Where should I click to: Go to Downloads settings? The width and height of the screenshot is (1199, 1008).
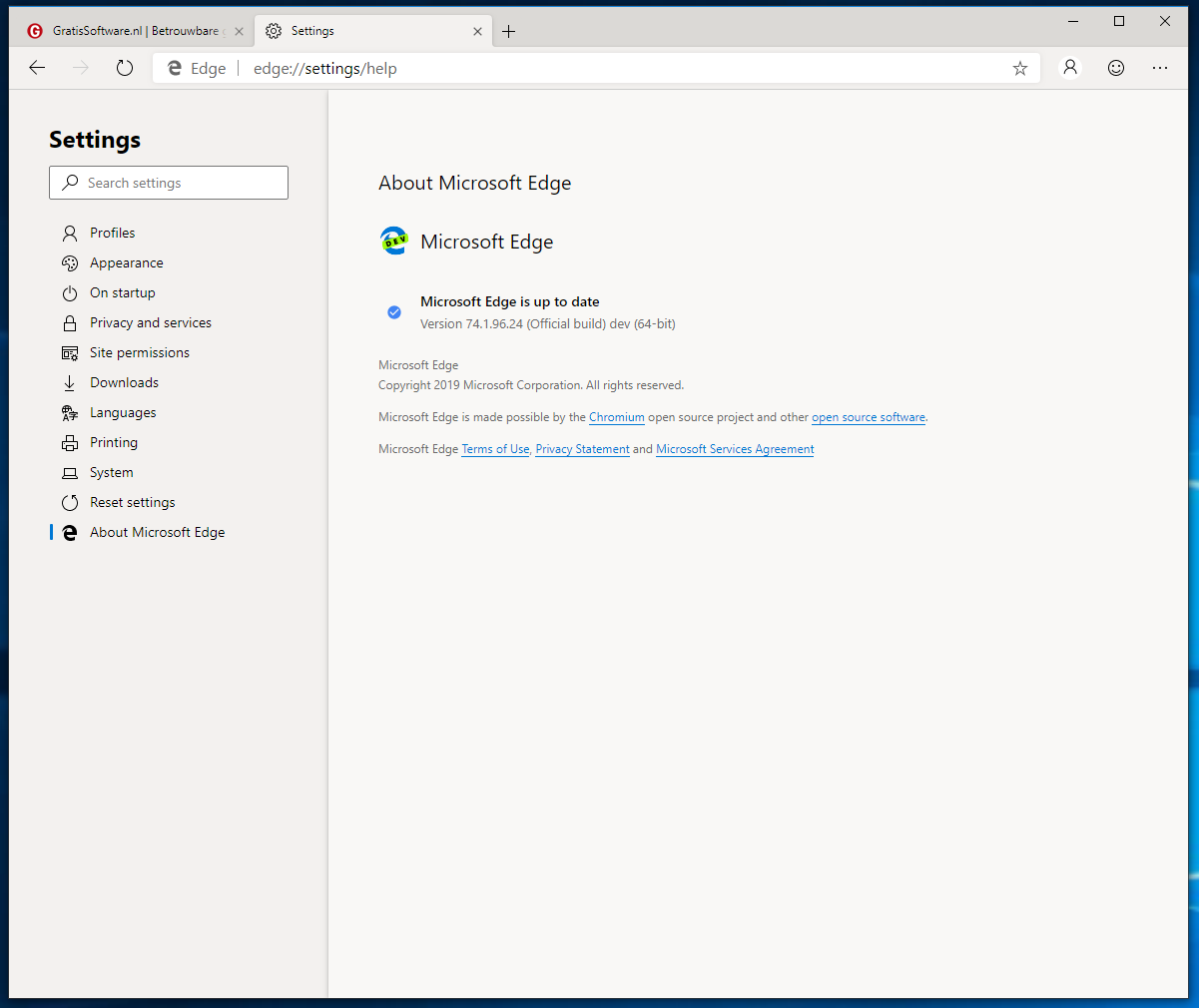click(x=124, y=382)
